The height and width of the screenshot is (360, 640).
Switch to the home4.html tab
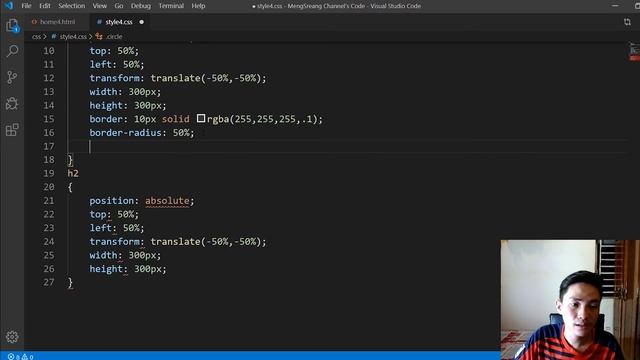point(56,22)
